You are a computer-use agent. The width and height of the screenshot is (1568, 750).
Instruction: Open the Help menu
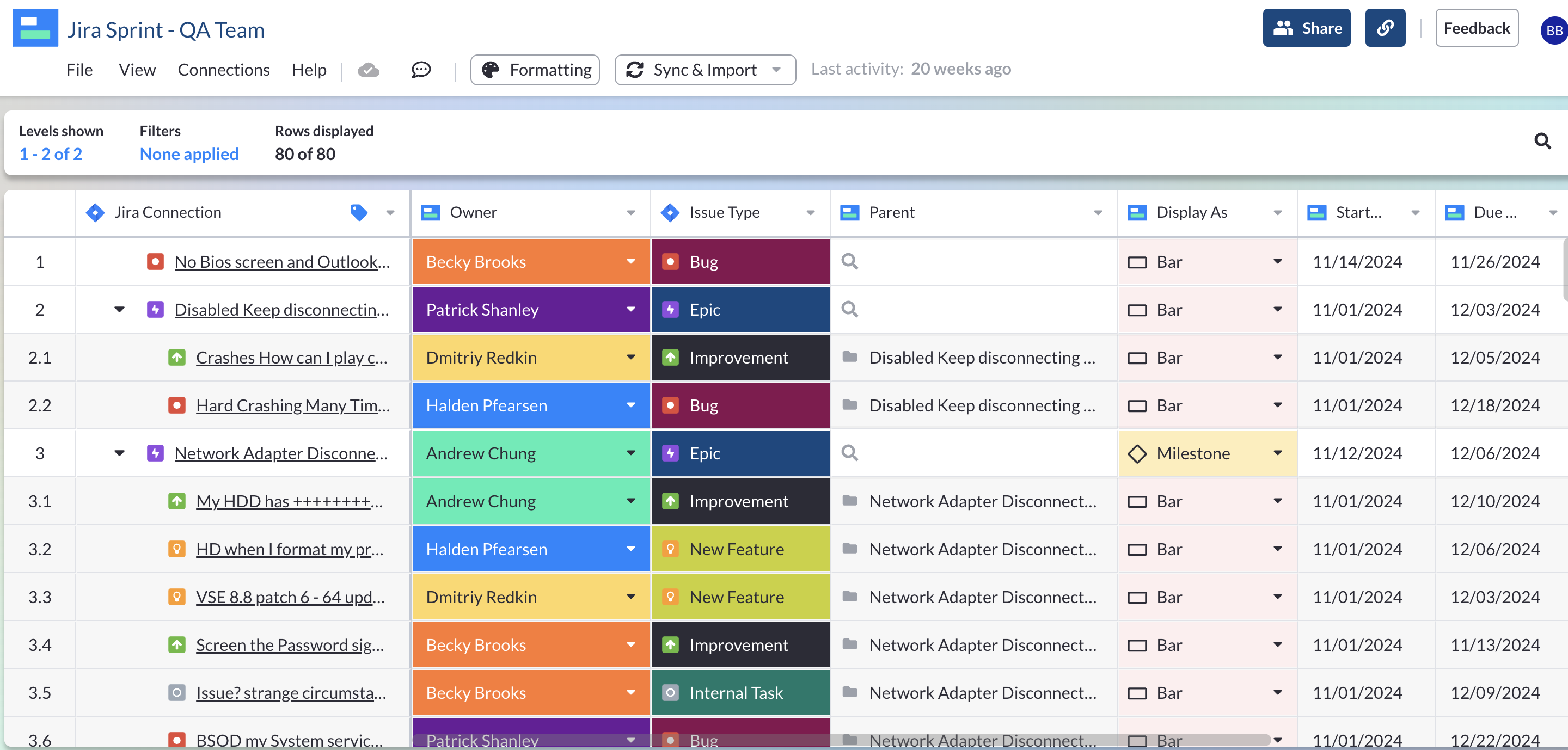309,70
